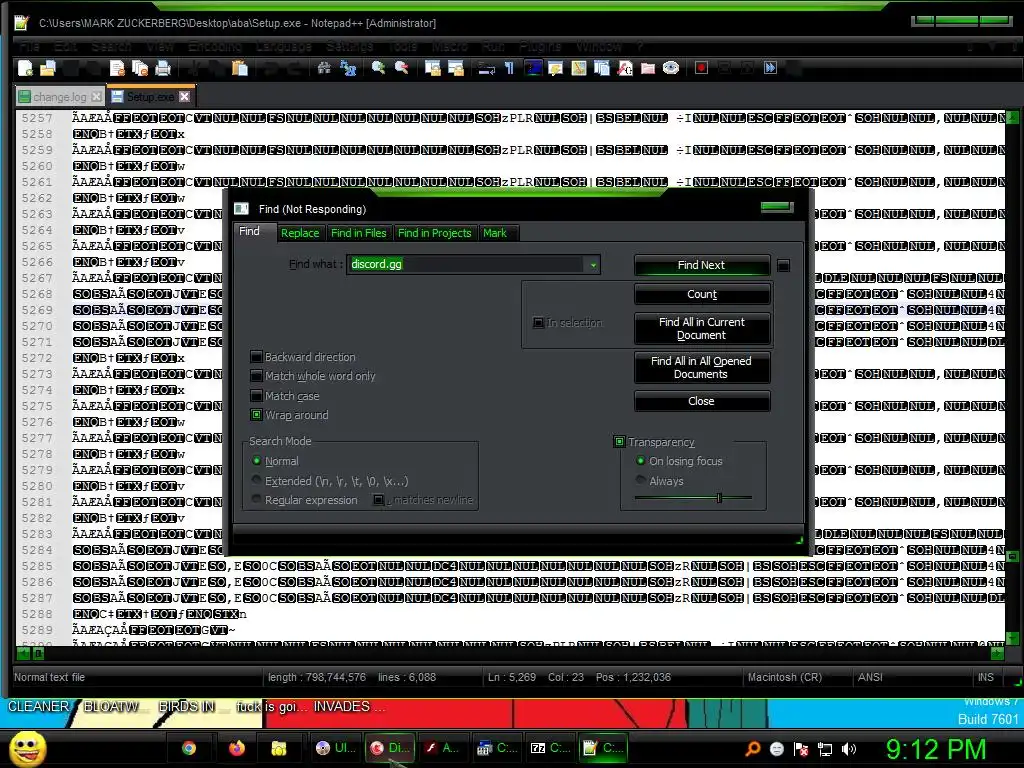Start macro recording with red record icon

point(701,68)
